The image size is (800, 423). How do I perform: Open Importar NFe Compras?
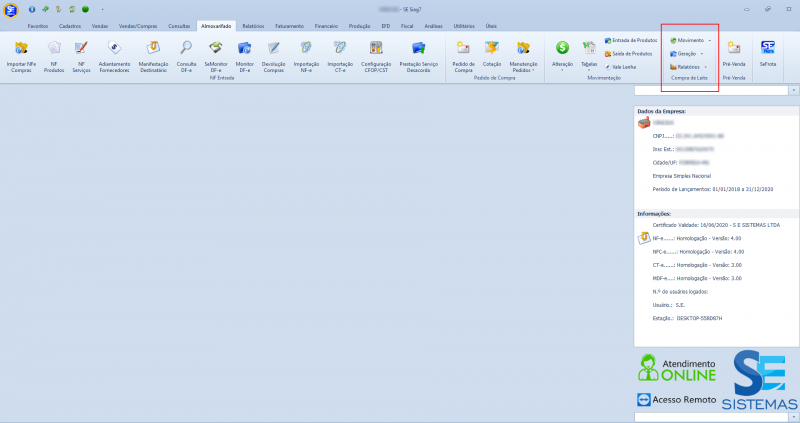[21, 52]
